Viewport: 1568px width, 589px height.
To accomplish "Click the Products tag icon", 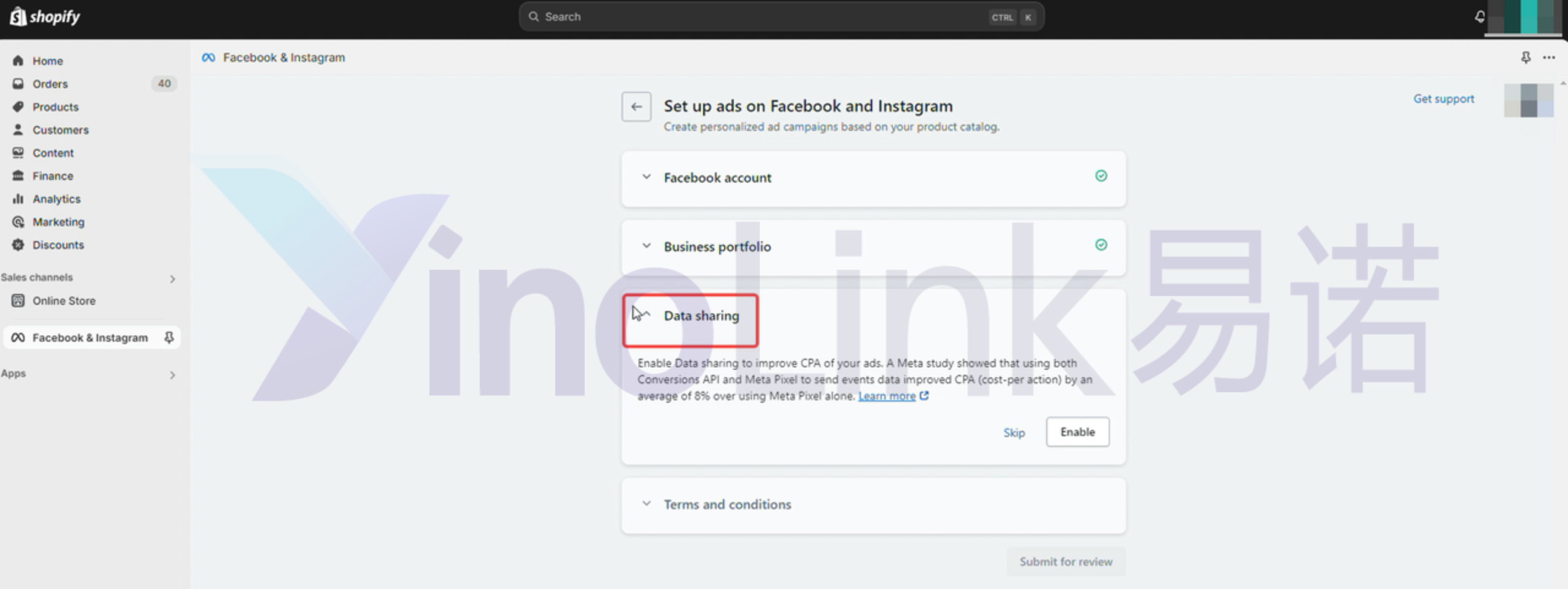I will click(18, 107).
